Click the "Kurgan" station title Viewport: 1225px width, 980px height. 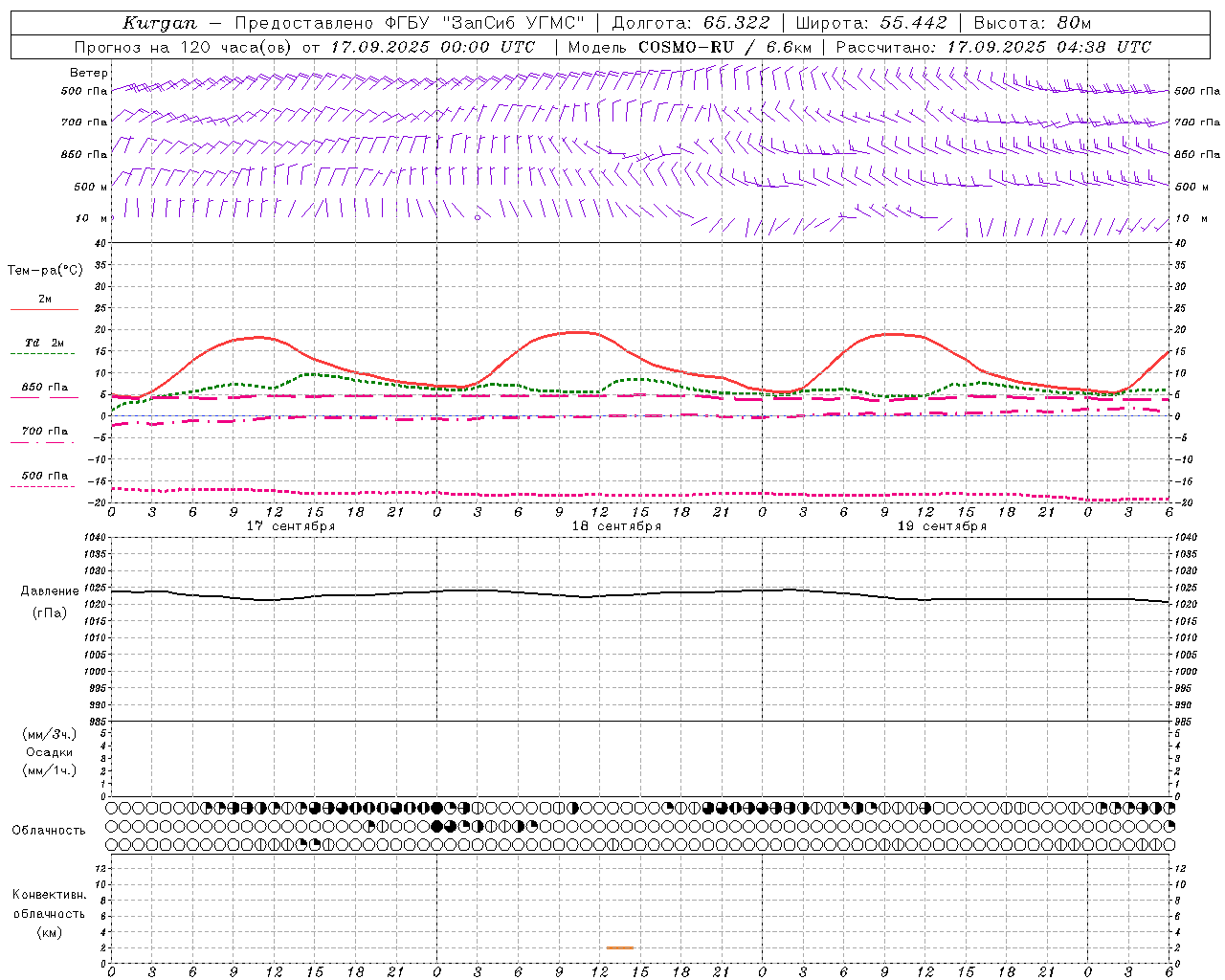(x=160, y=23)
